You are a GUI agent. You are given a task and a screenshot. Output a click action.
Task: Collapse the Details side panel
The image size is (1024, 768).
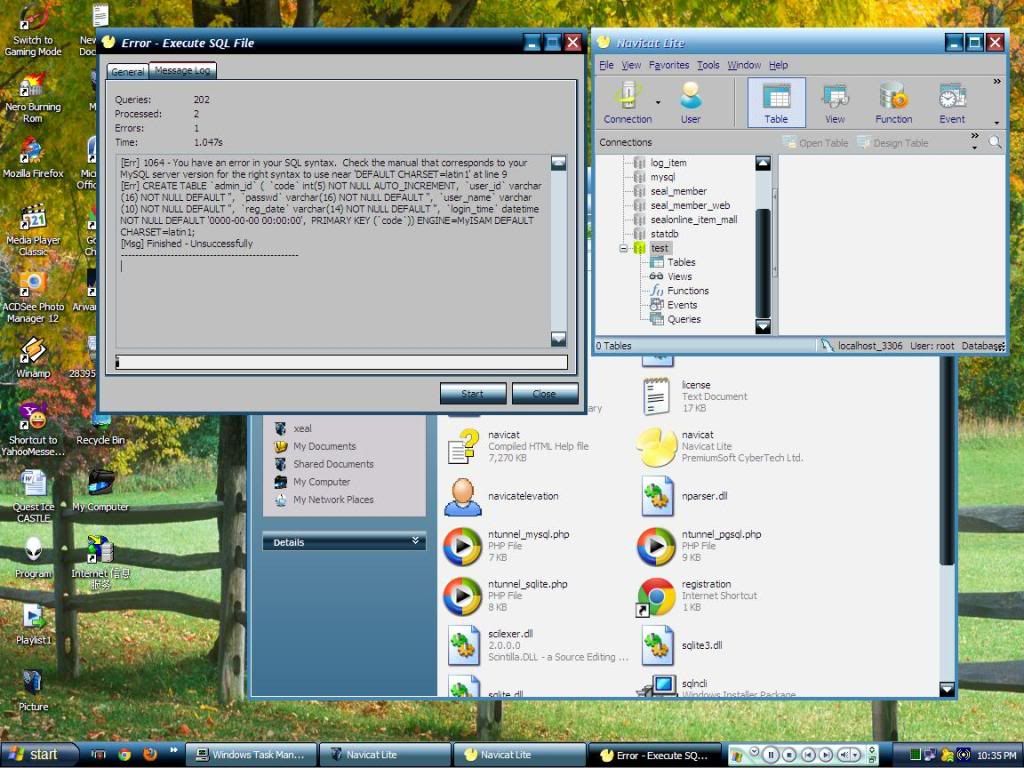click(x=416, y=541)
